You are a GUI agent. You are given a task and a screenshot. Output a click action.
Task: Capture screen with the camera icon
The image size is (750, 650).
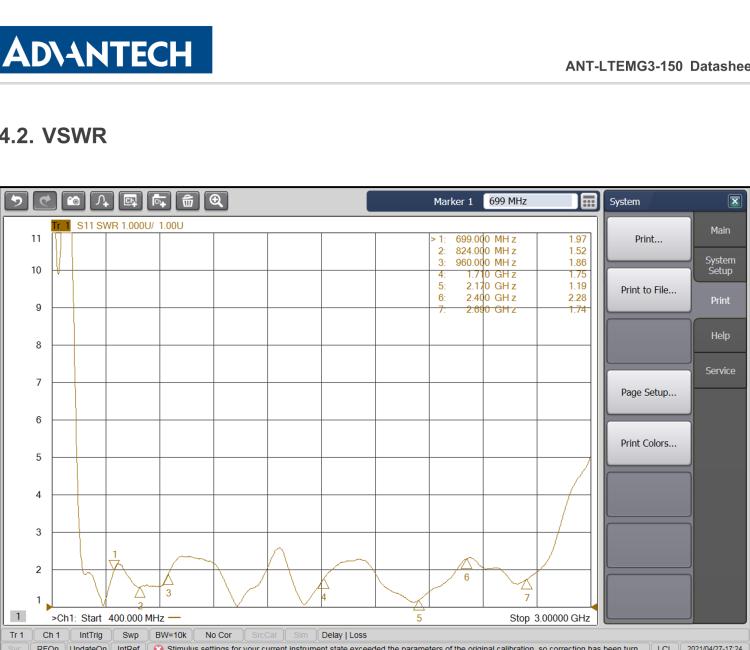point(74,201)
